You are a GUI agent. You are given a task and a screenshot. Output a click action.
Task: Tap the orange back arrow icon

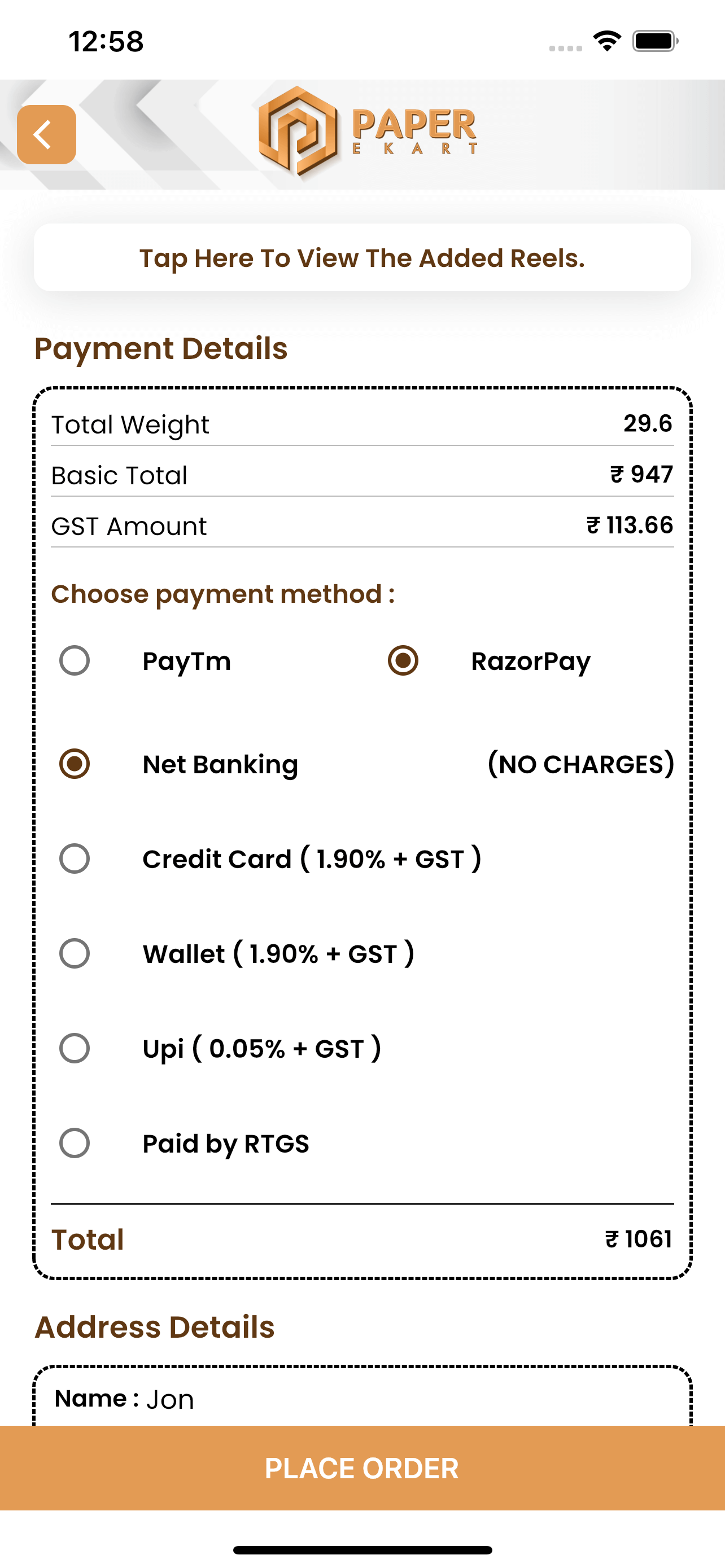pos(46,134)
